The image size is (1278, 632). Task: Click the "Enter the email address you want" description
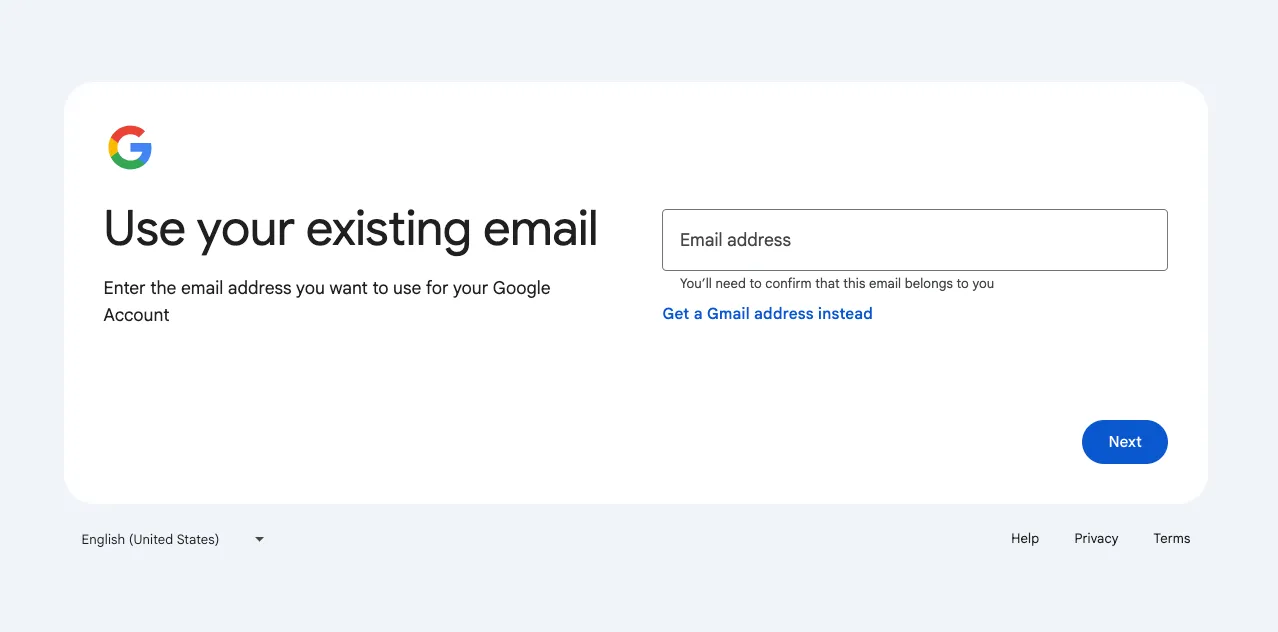(x=327, y=301)
